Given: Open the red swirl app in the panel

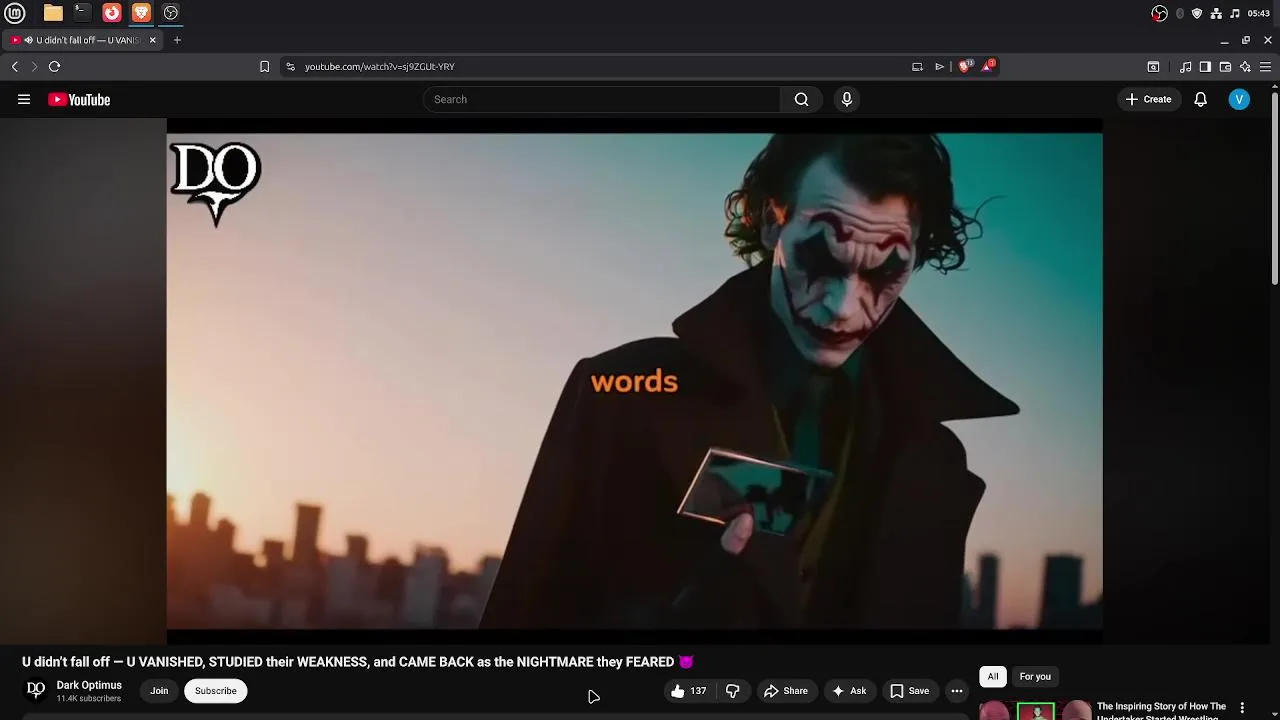Looking at the screenshot, I should (112, 13).
